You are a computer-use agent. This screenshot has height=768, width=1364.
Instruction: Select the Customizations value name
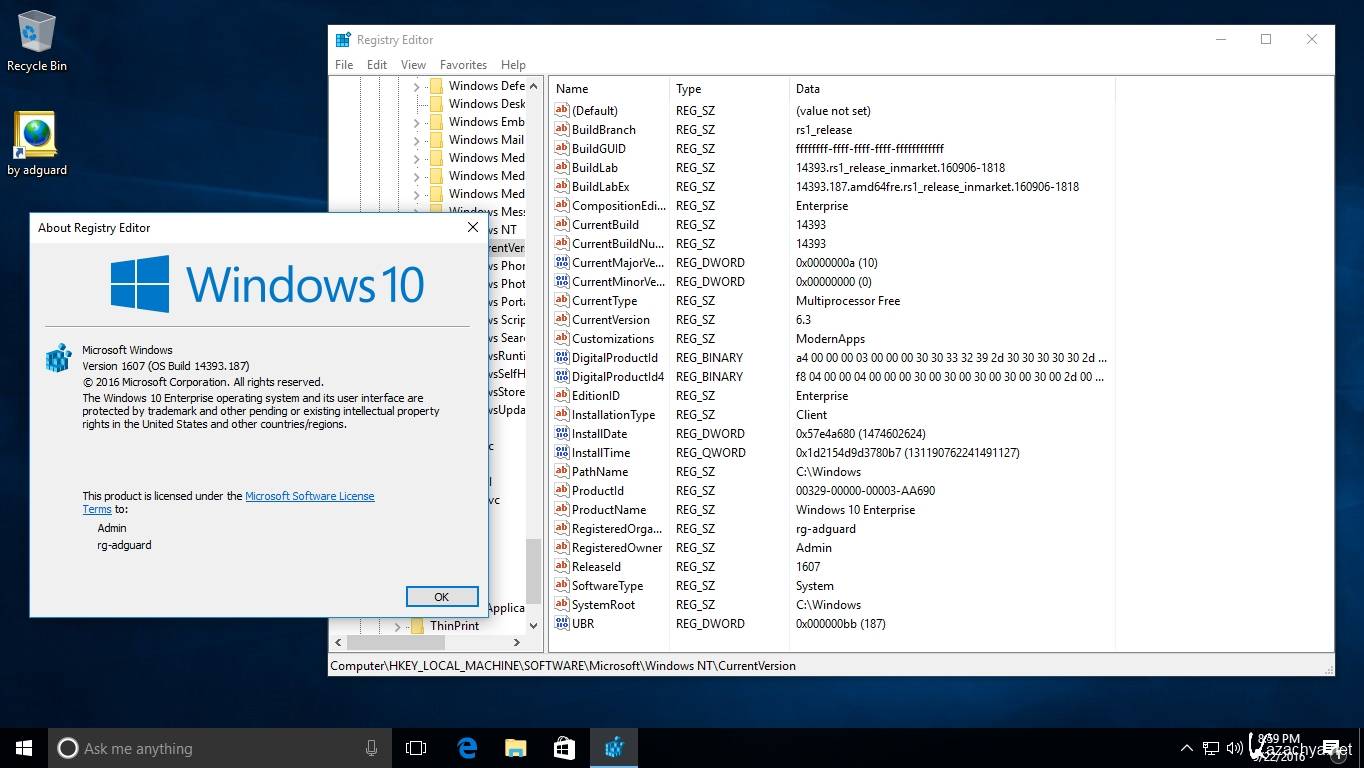coord(613,339)
